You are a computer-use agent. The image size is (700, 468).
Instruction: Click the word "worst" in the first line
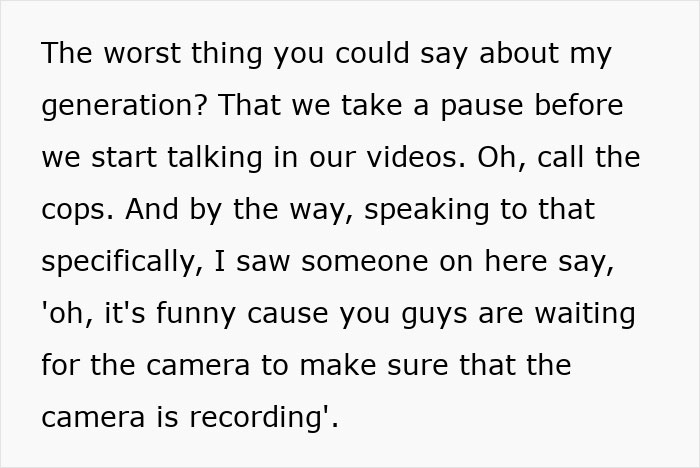pyautogui.click(x=142, y=53)
